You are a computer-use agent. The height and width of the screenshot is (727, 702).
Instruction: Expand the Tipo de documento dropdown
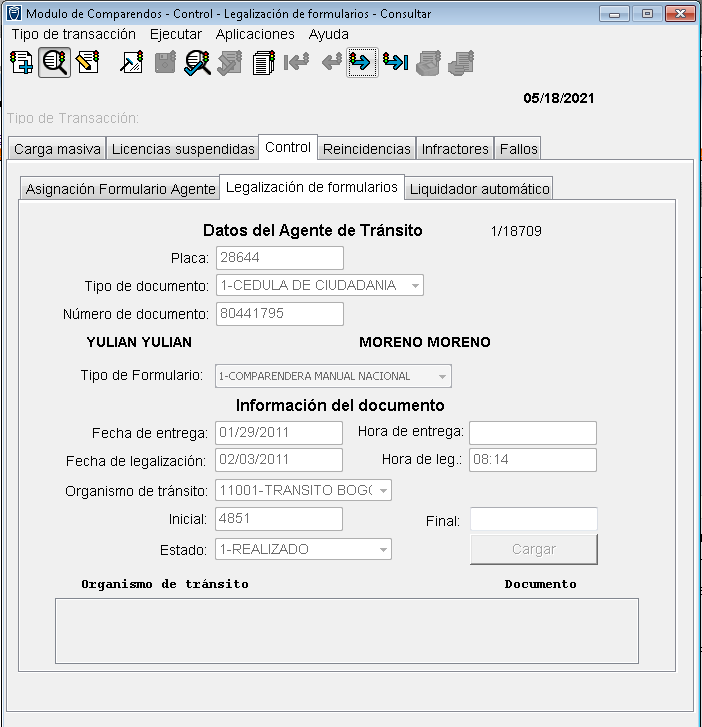413,286
